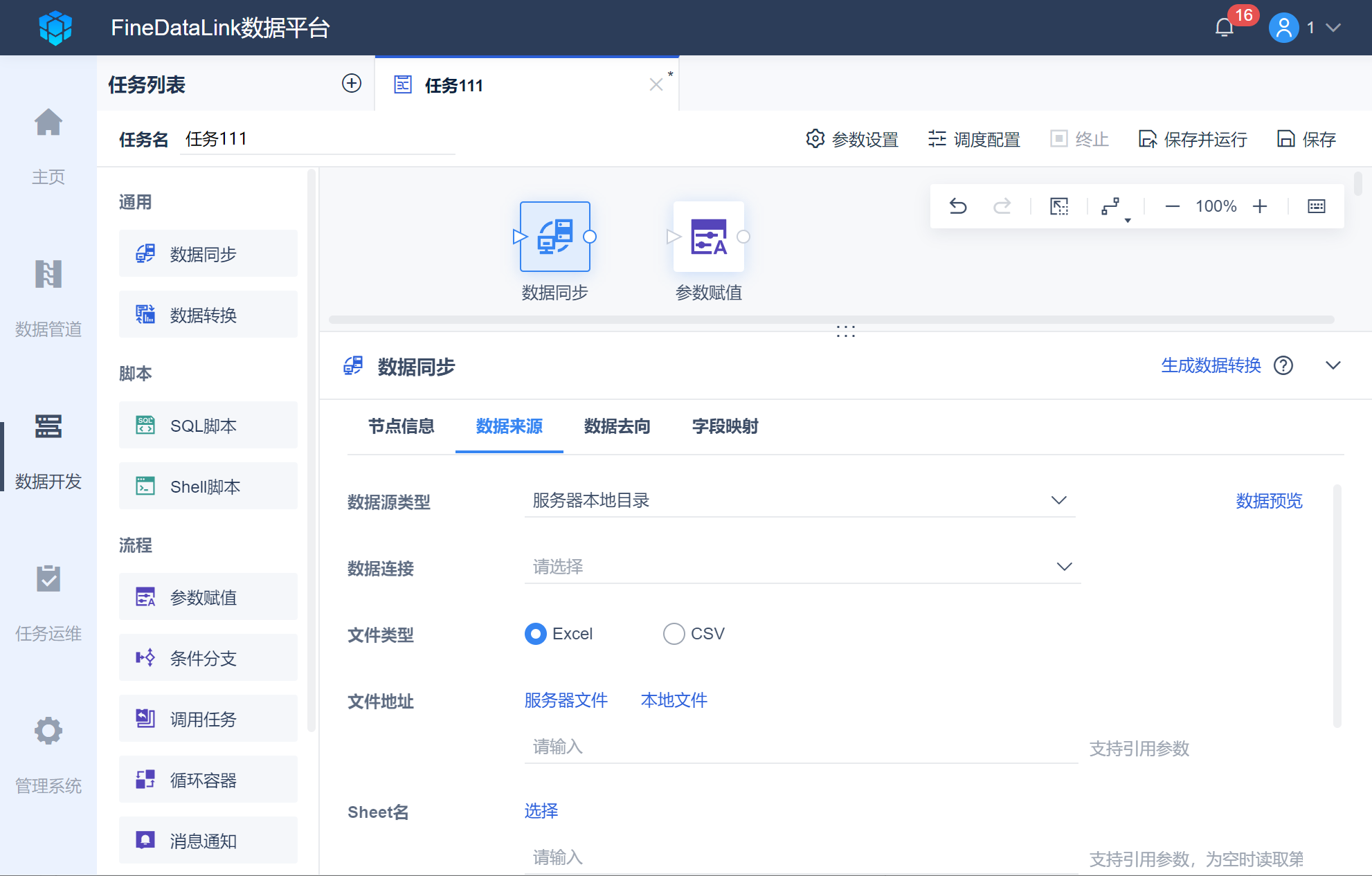1372x876 pixels.
Task: Click the 保存并运行 button
Action: 1193,139
